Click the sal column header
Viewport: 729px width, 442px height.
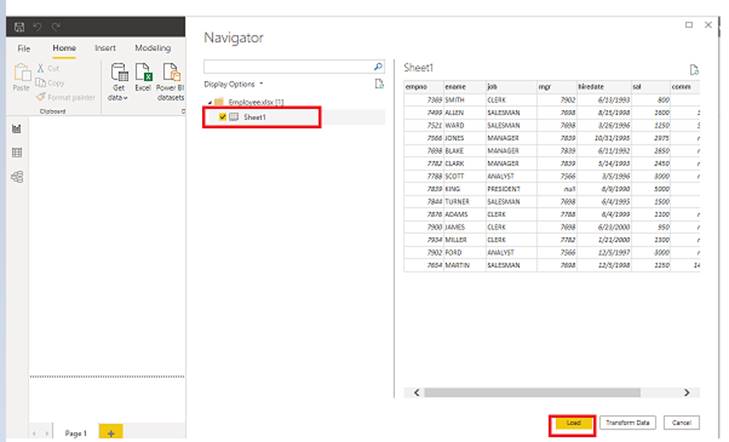(x=651, y=87)
